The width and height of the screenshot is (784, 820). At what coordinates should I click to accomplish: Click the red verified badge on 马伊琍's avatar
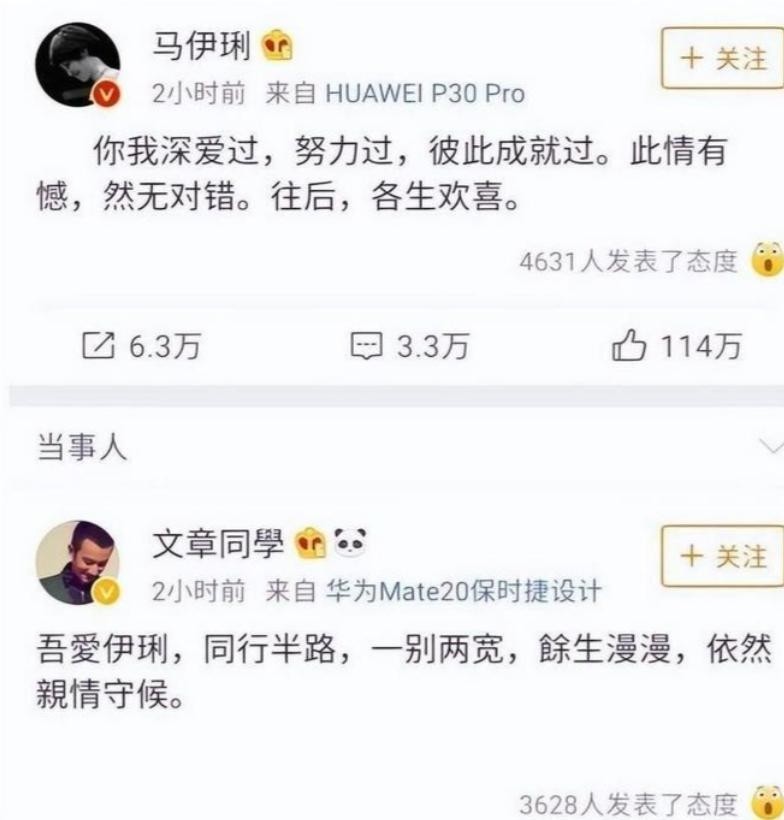tap(107, 95)
